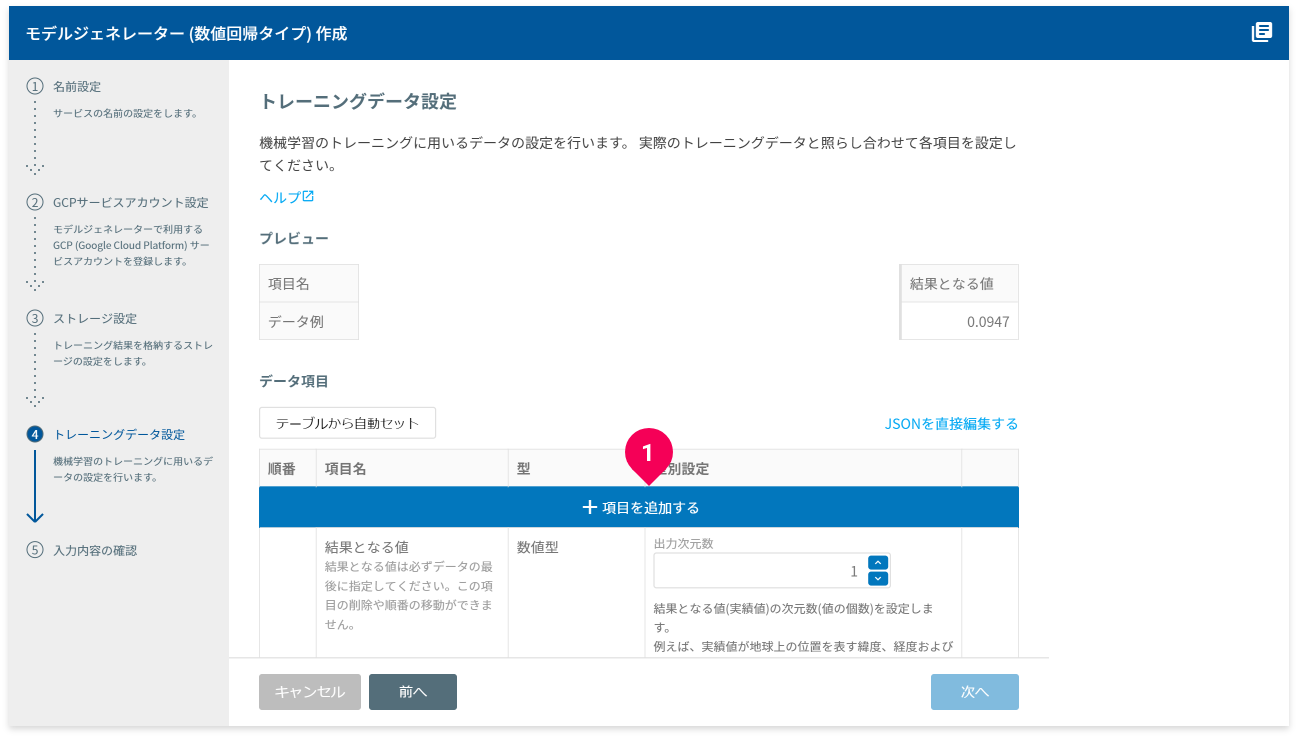
Task: Increase the 出力次元数 value with up arrow
Action: click(x=878, y=562)
